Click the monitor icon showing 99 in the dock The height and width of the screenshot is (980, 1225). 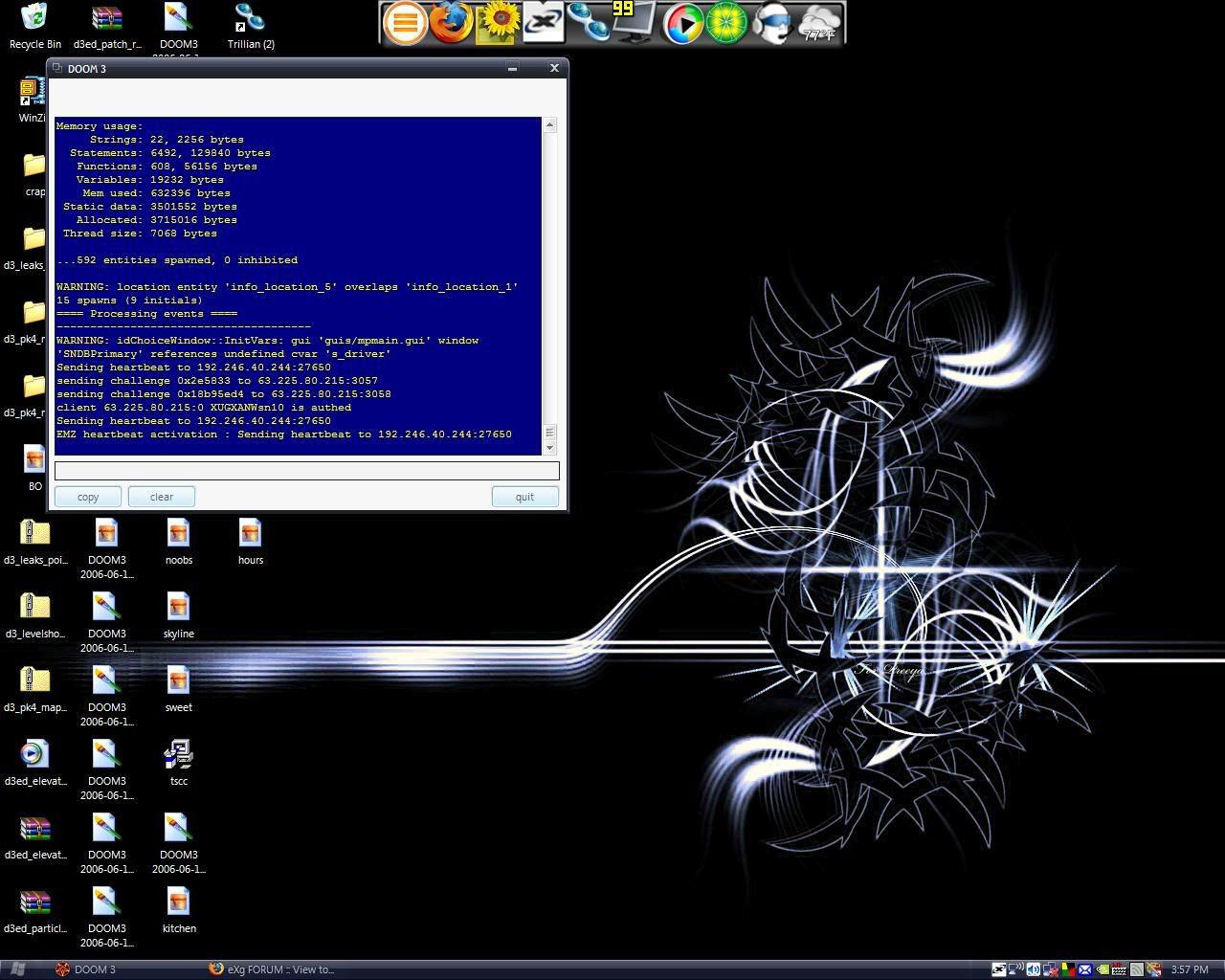coord(634,22)
